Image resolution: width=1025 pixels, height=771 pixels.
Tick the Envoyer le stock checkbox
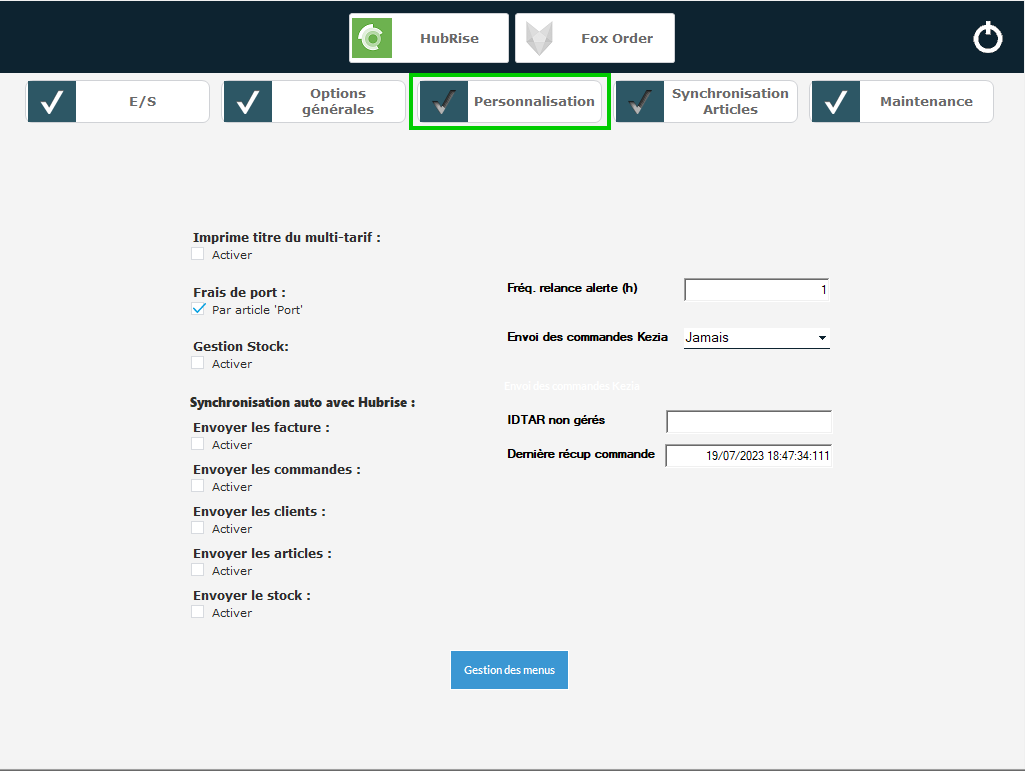pos(198,612)
